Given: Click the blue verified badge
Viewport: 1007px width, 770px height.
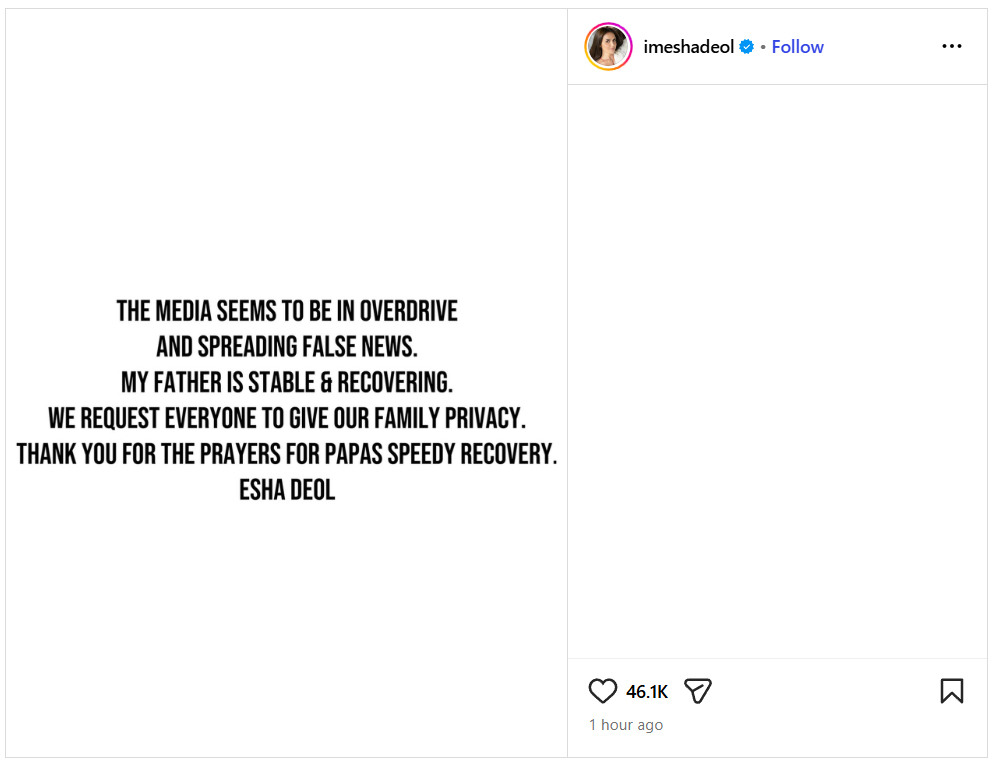Looking at the screenshot, I should click(747, 47).
